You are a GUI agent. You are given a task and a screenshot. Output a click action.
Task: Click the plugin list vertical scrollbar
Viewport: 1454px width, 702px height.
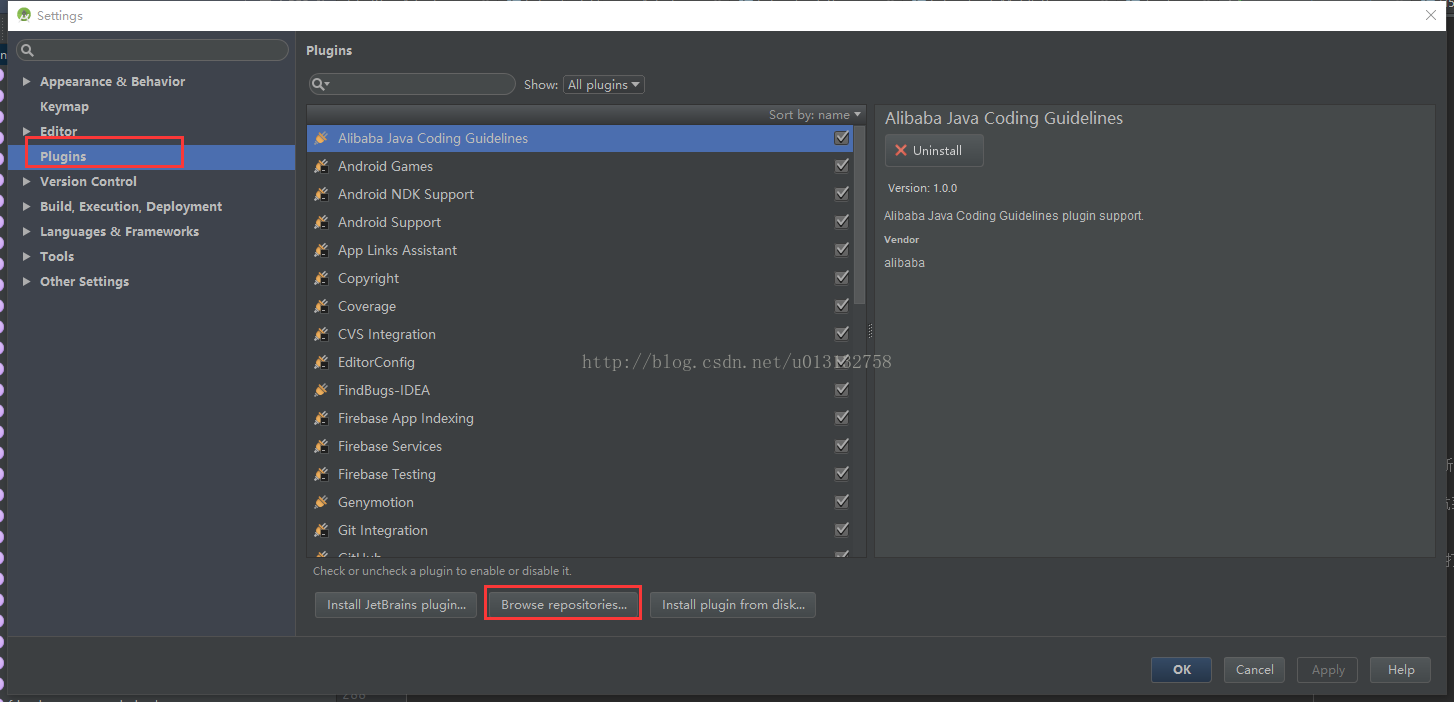pyautogui.click(x=860, y=215)
